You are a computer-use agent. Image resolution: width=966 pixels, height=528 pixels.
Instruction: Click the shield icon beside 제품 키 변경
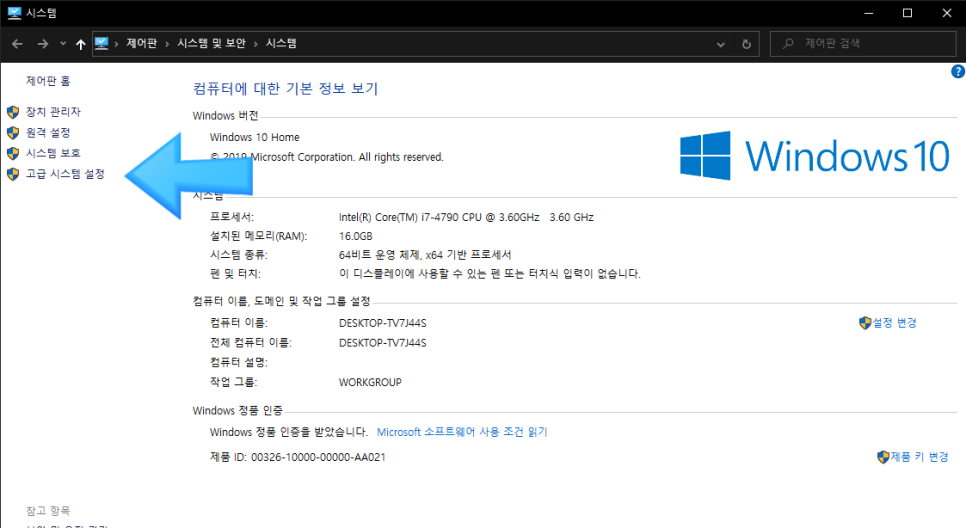883,457
